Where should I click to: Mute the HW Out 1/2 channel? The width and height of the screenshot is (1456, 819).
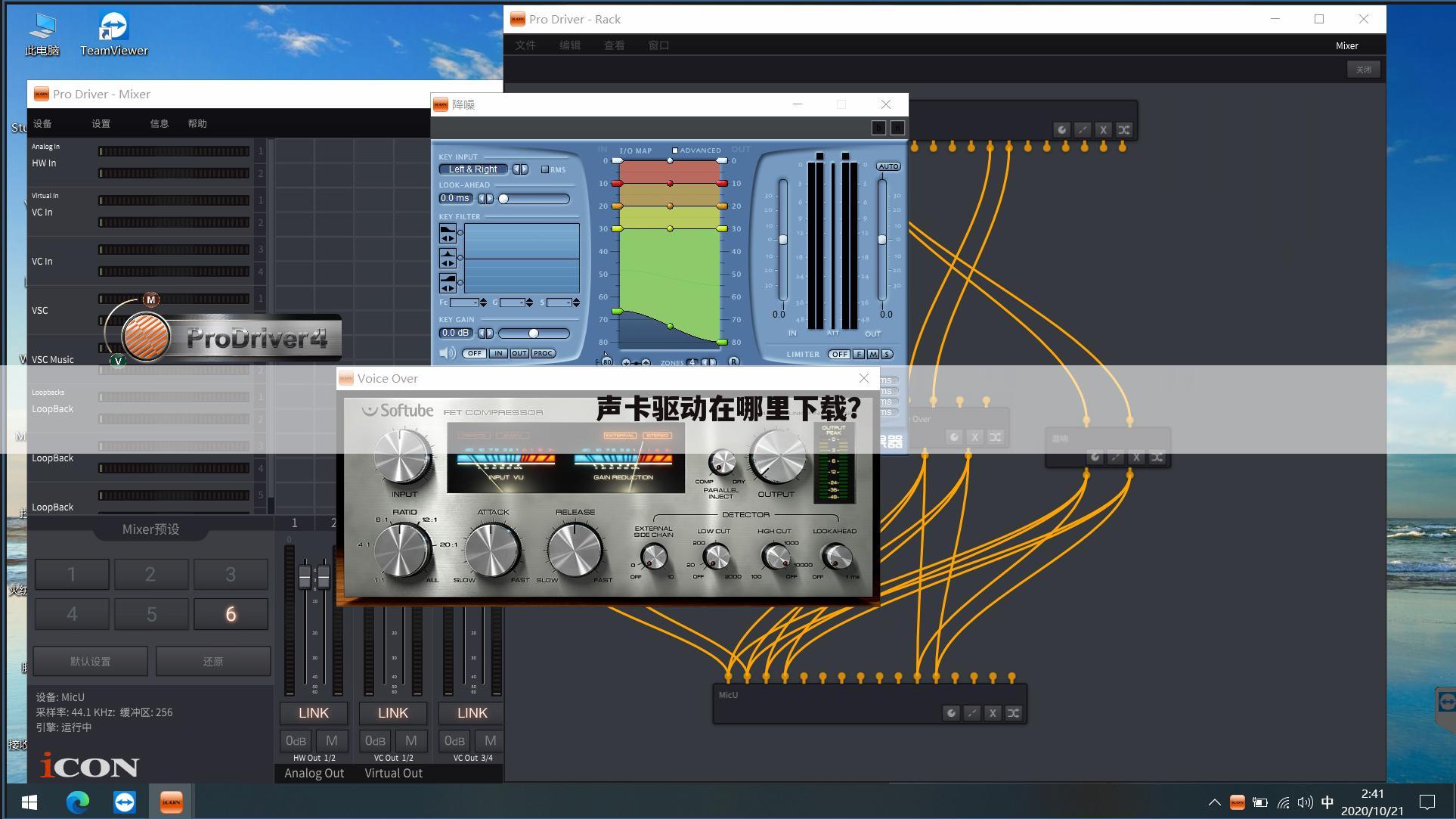[332, 741]
